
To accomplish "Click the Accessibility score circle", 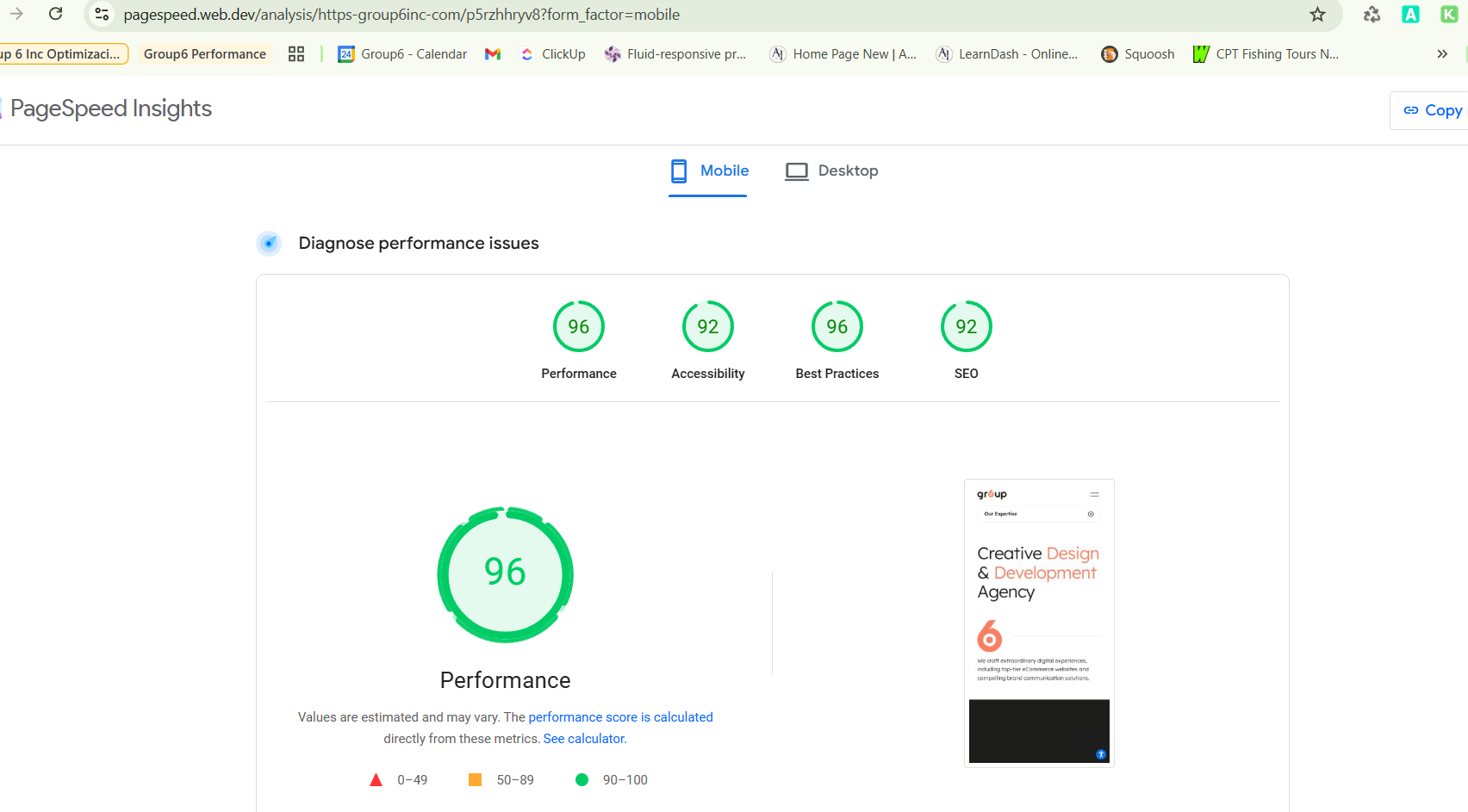I will [707, 326].
